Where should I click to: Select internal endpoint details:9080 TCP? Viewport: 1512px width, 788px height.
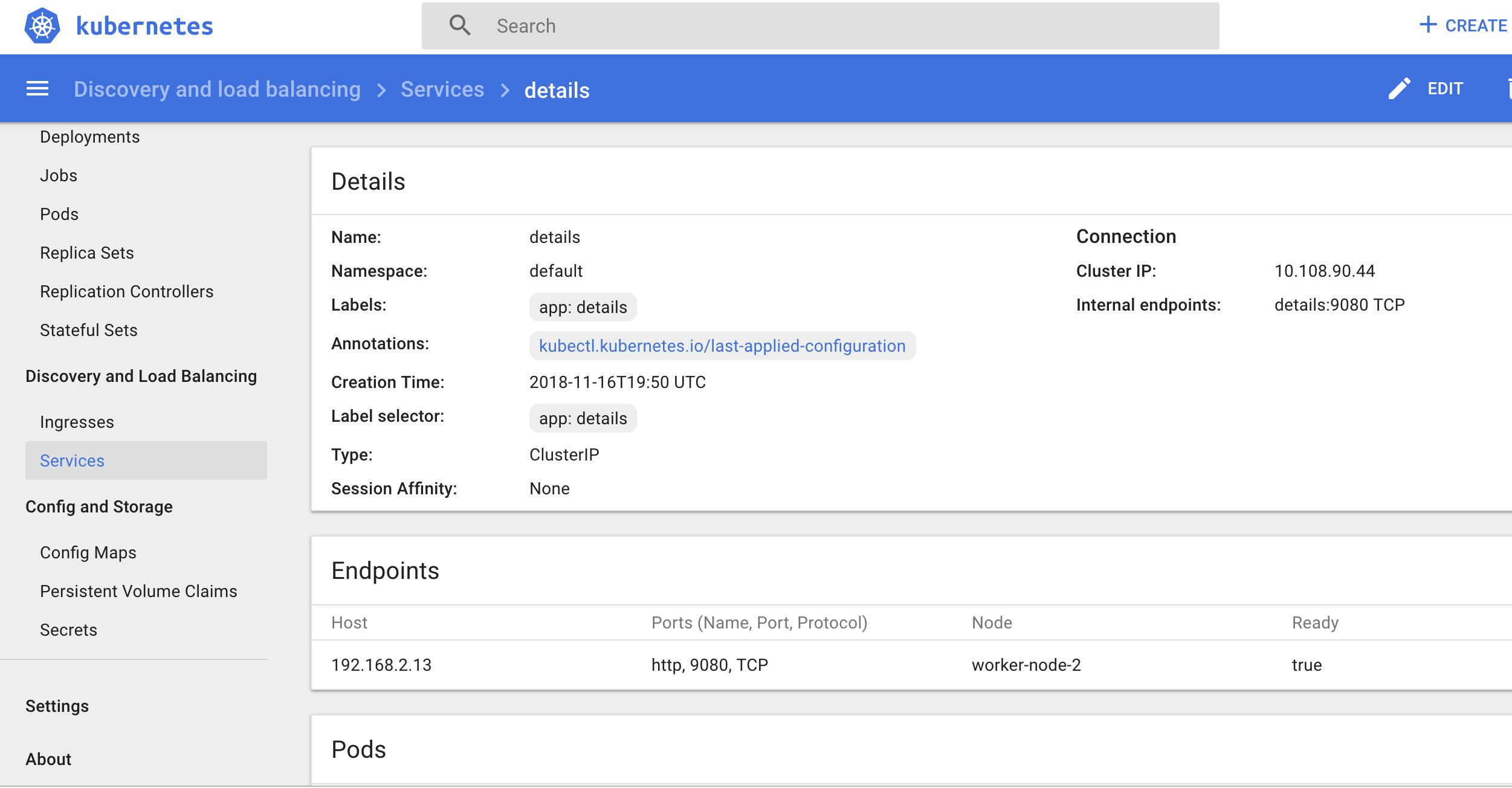pyautogui.click(x=1339, y=305)
